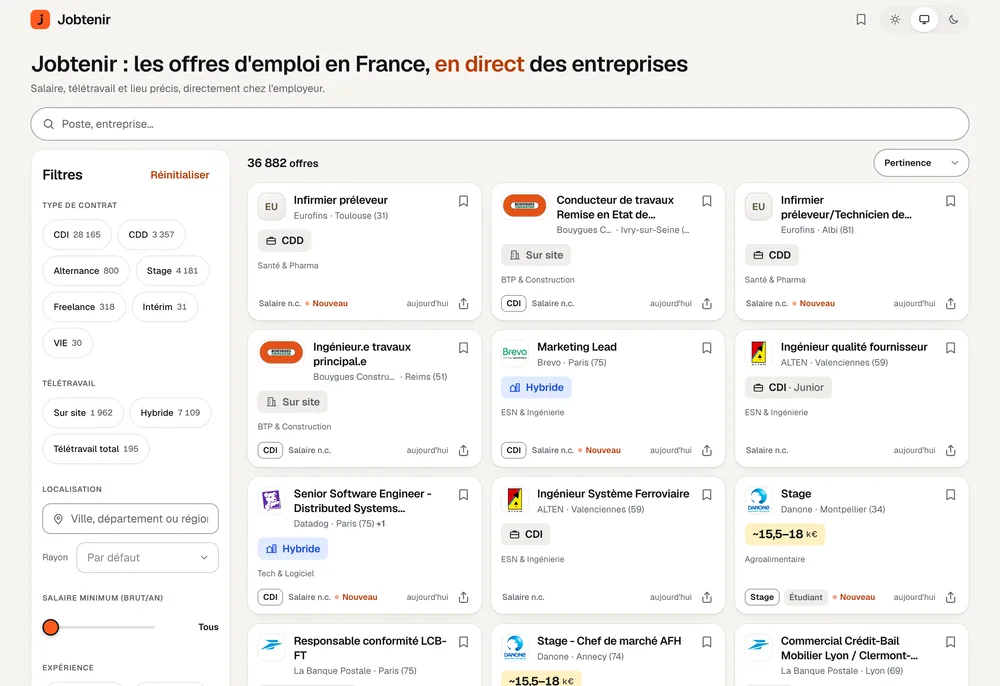Bookmark the Infirmier préleveur Toulouse offer
The image size is (1000, 686).
tap(464, 201)
